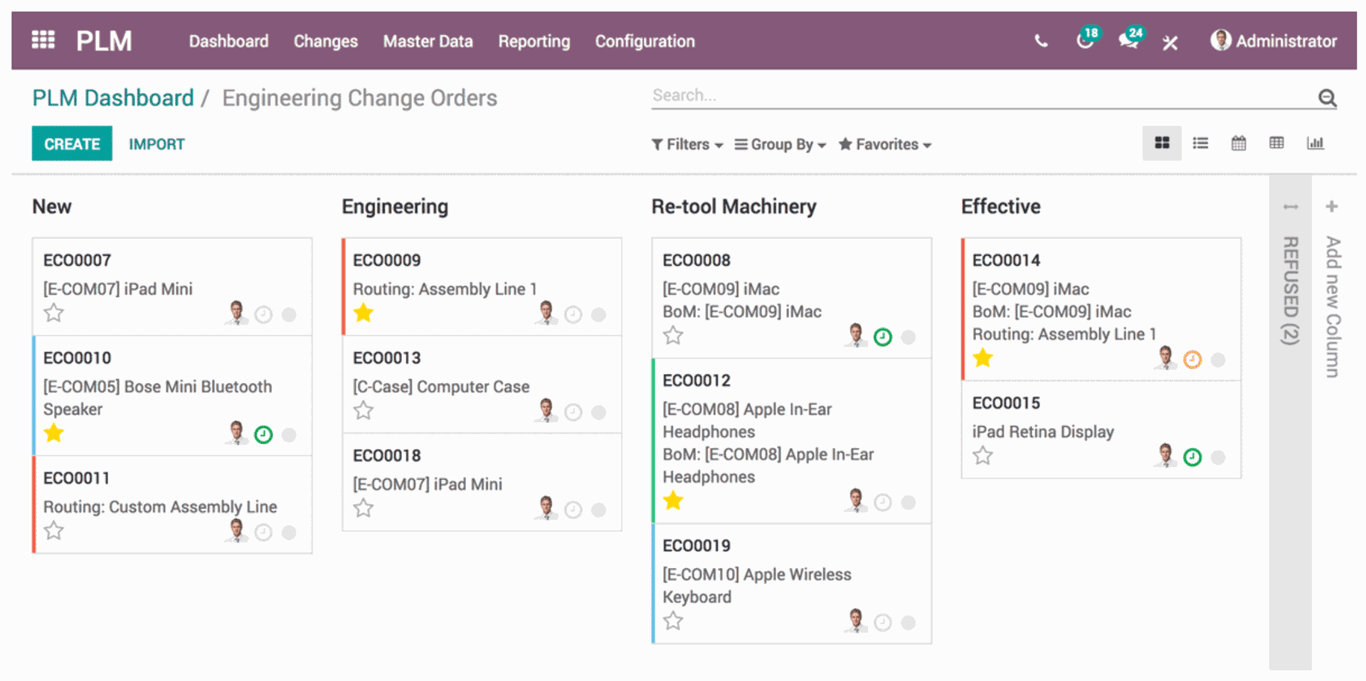1366x681 pixels.
Task: Open the apps grid icon
Action: pos(42,40)
